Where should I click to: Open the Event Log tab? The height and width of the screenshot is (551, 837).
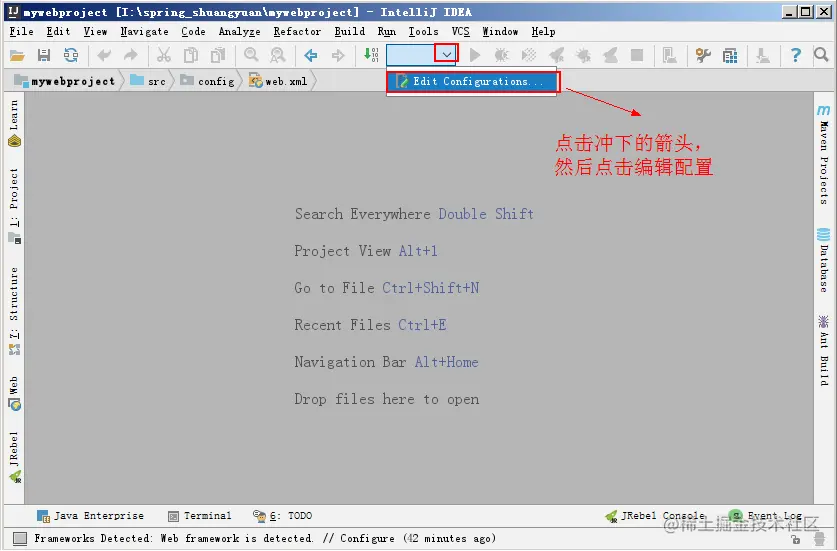(x=765, y=516)
